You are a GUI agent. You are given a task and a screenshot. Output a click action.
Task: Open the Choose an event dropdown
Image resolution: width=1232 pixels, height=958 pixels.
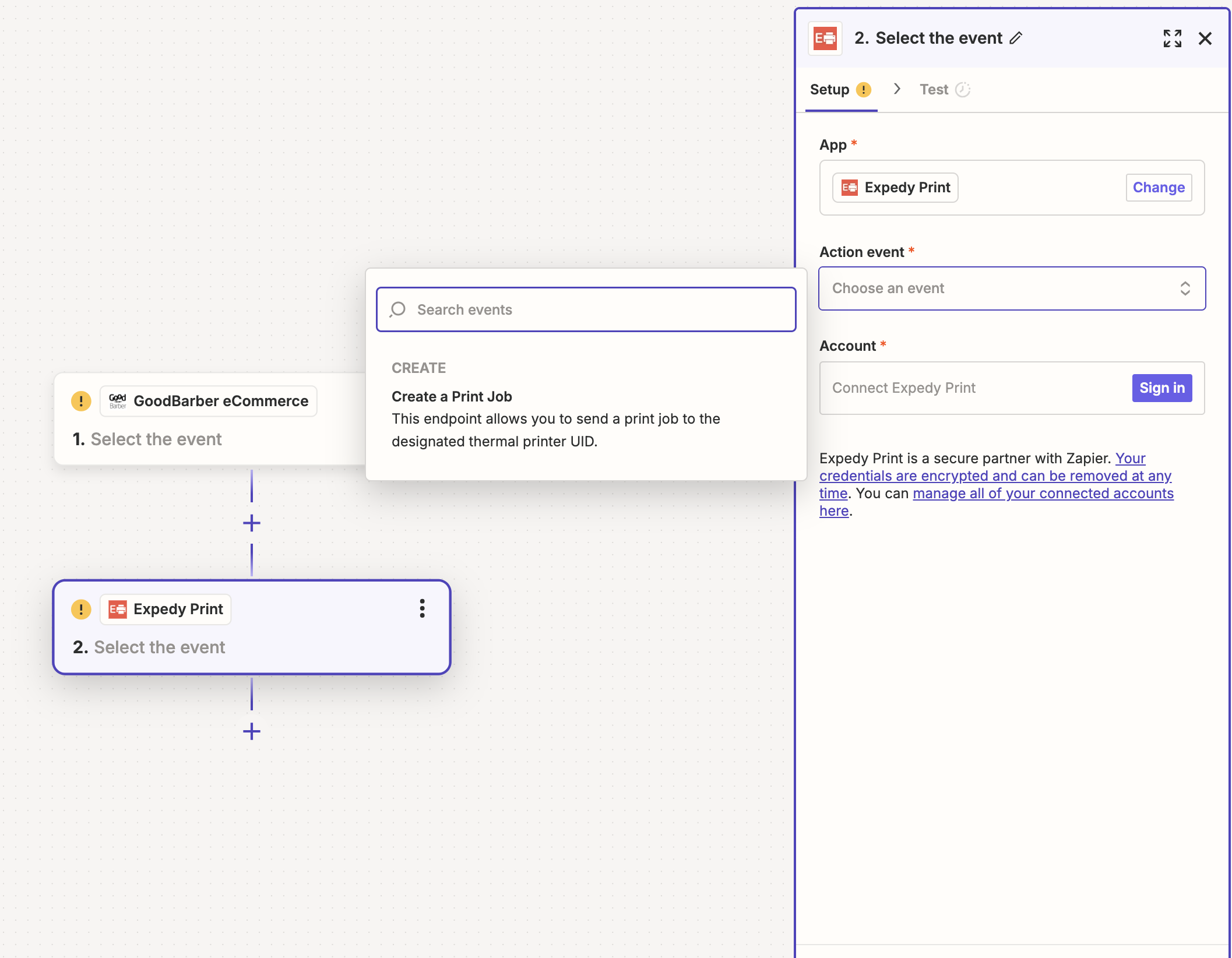click(x=1012, y=288)
